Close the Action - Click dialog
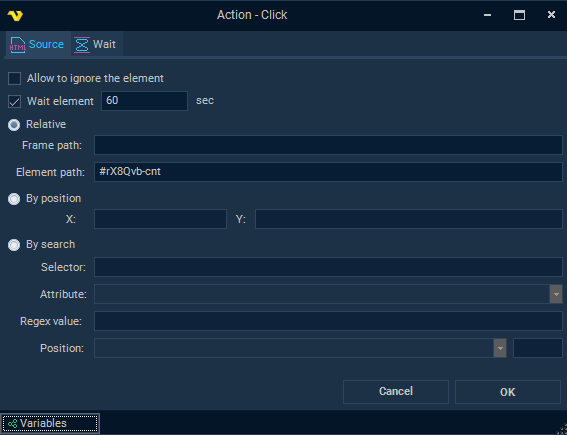 pyautogui.click(x=551, y=15)
